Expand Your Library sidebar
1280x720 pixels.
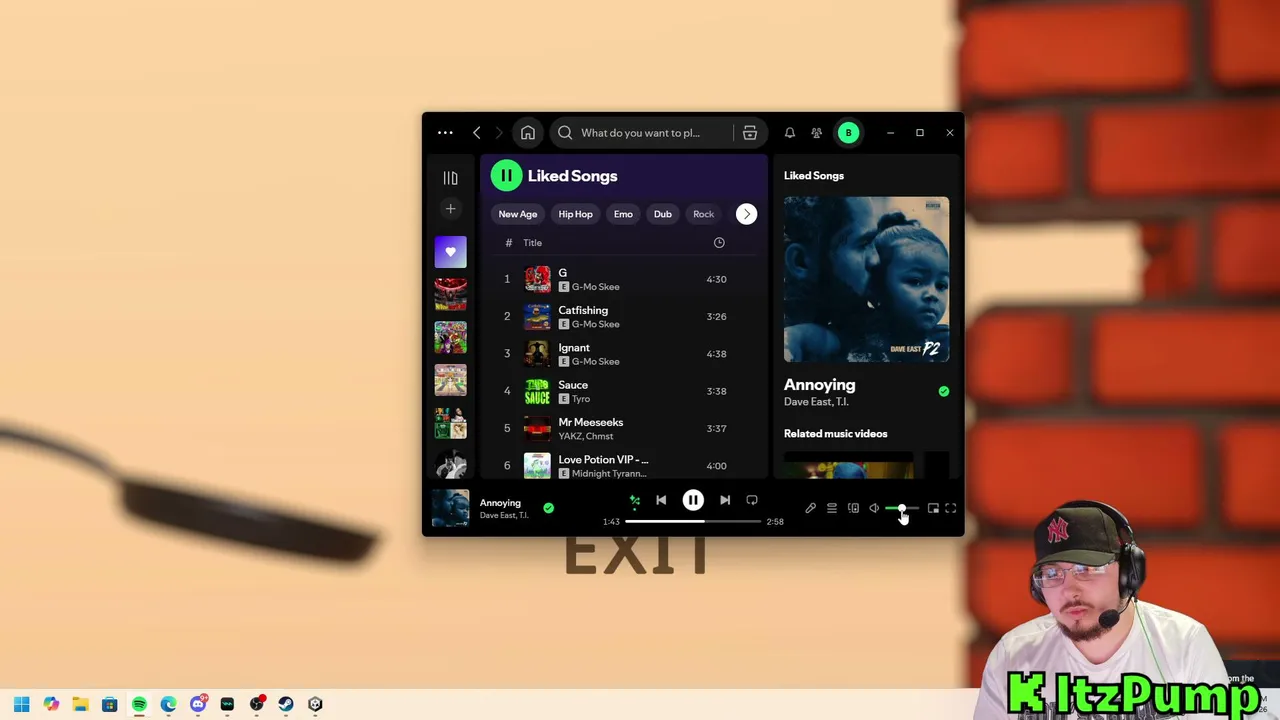(450, 178)
